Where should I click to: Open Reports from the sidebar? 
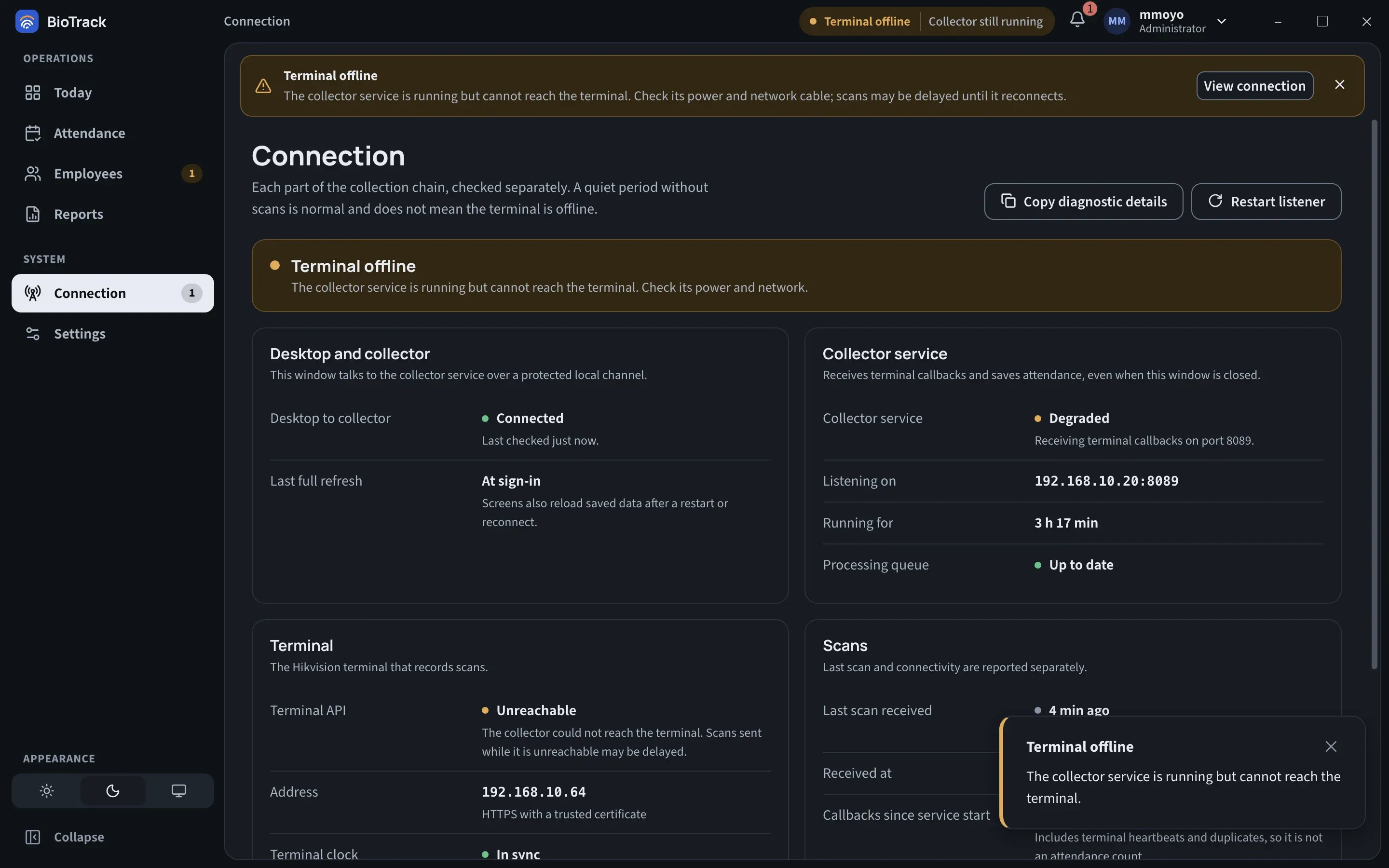[112, 214]
